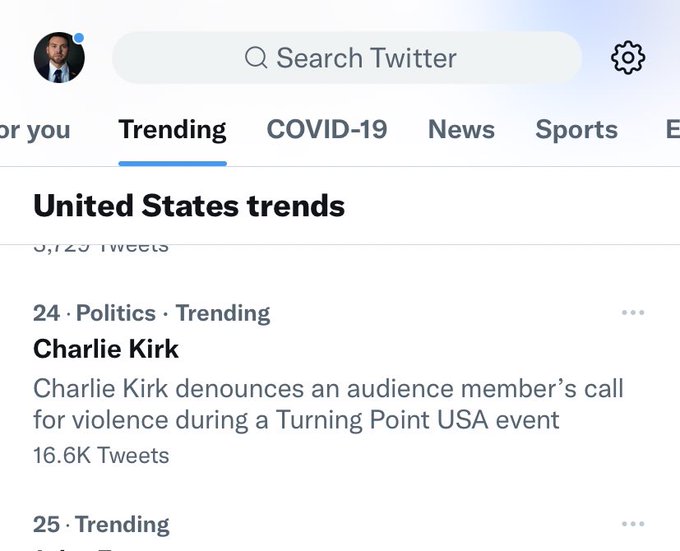
Task: Open the Charlie Kirk trending topic
Action: pyautogui.click(x=106, y=349)
